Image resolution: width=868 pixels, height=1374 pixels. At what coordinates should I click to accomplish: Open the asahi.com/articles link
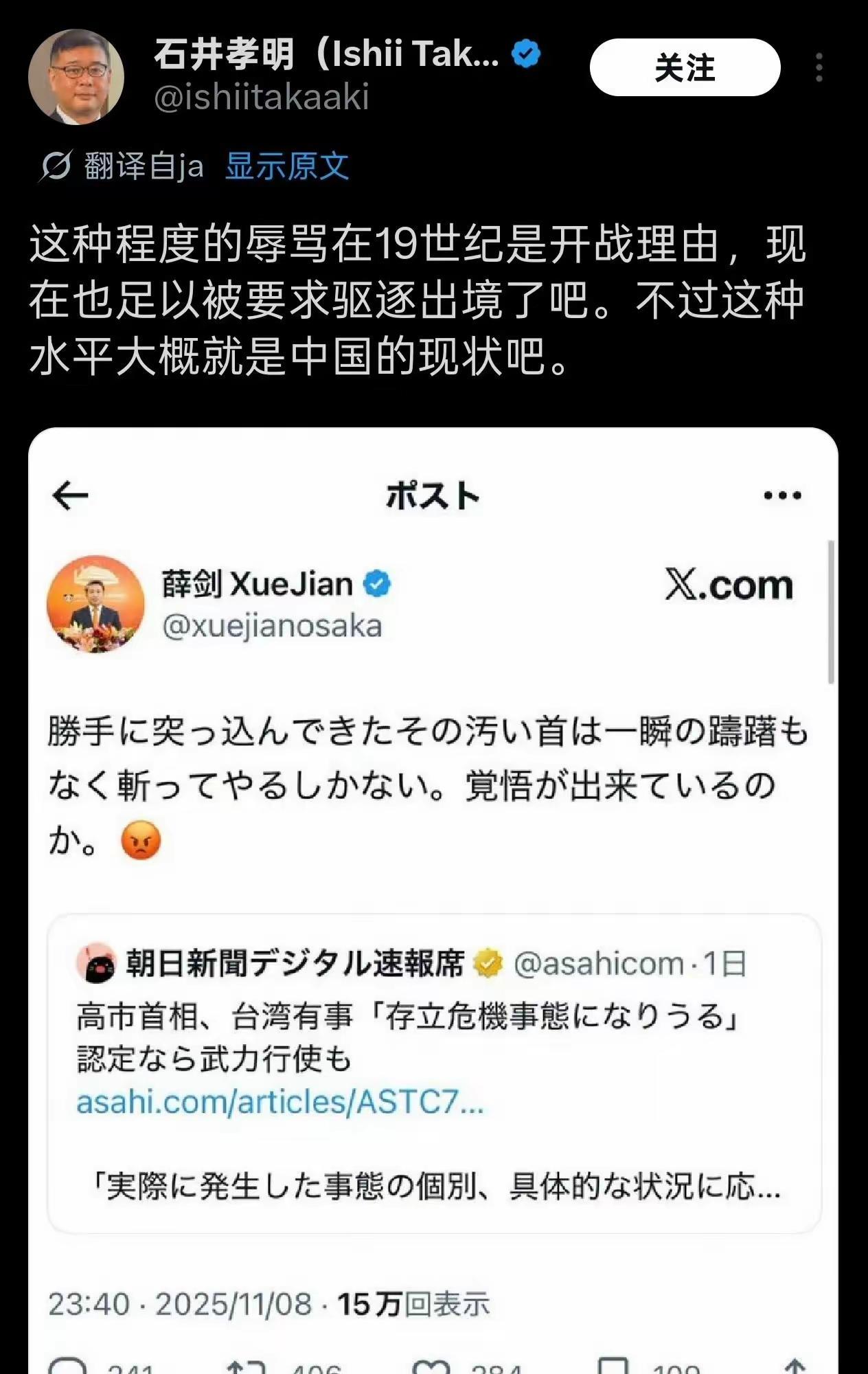[280, 1103]
